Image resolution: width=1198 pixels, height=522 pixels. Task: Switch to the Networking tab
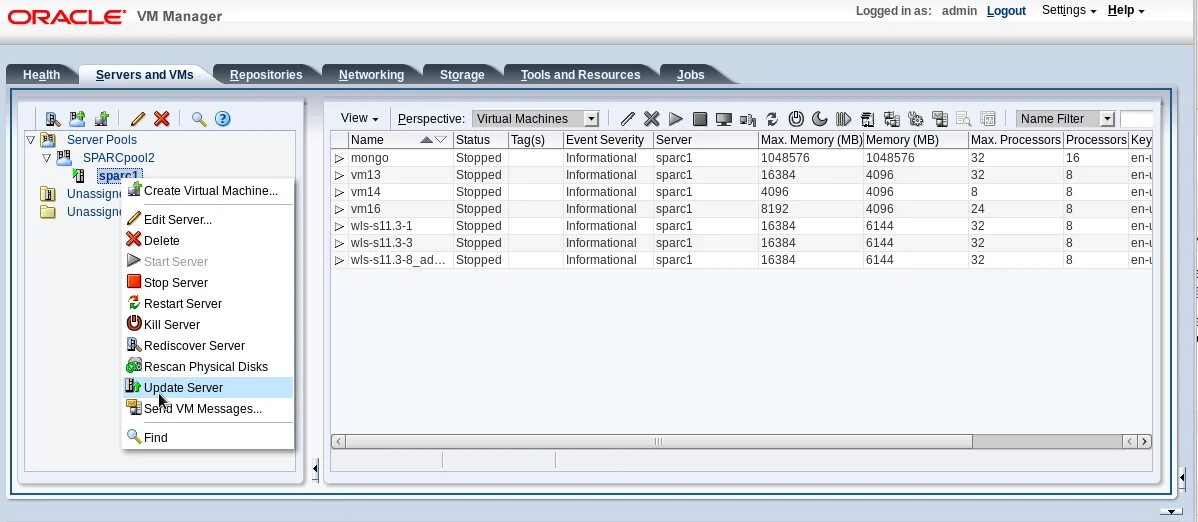(x=371, y=74)
